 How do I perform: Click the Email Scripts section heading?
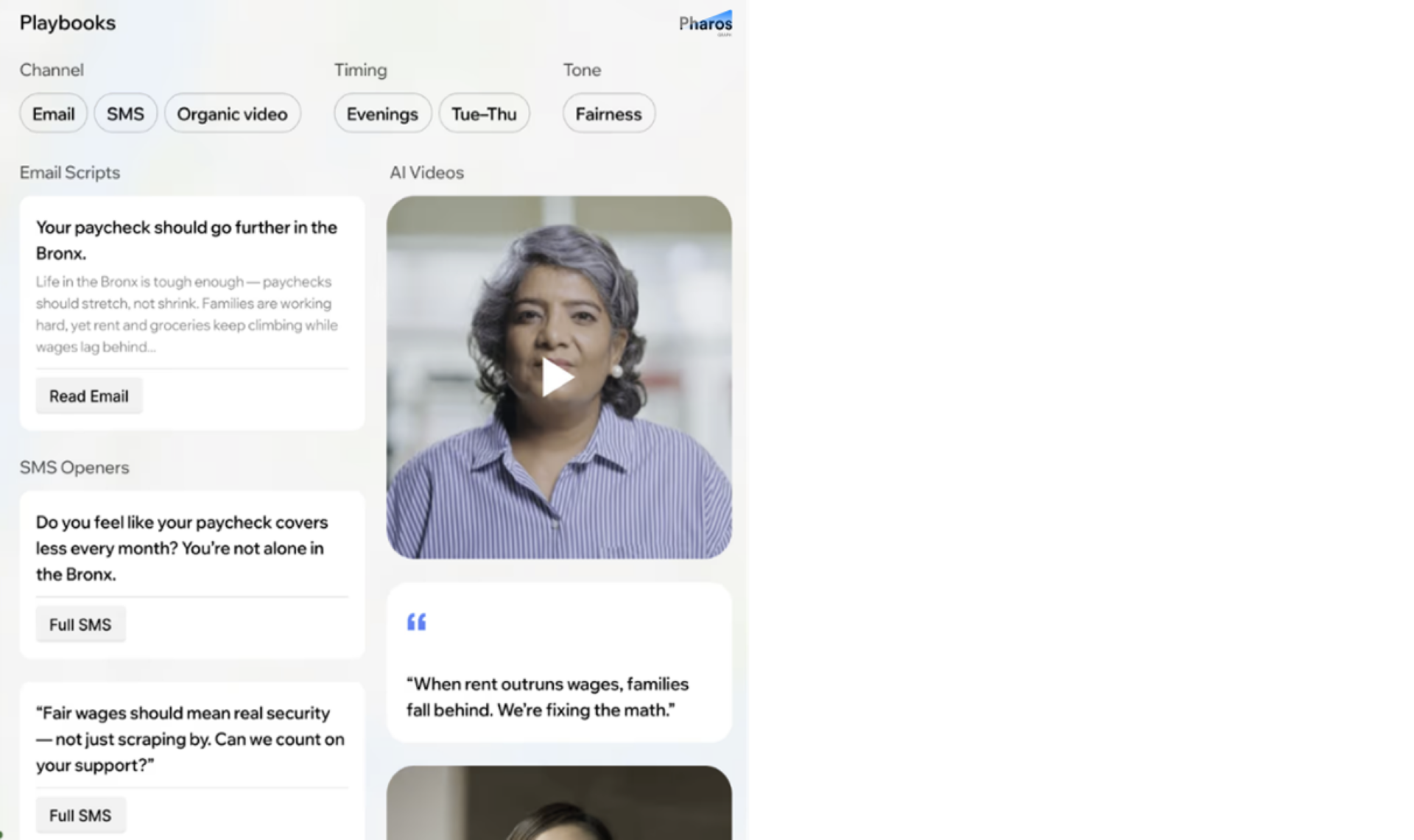coord(69,172)
